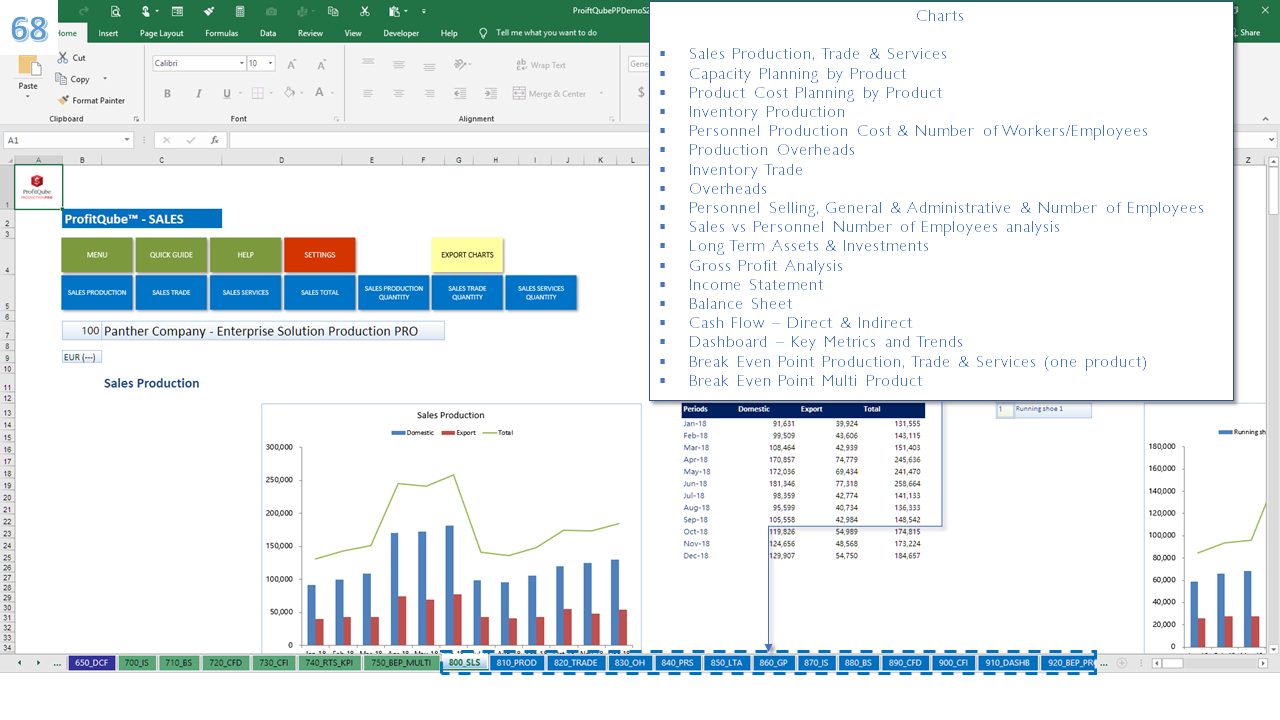The height and width of the screenshot is (720, 1280).
Task: Switch to the 910_DASHB sheet tab
Action: click(1007, 662)
